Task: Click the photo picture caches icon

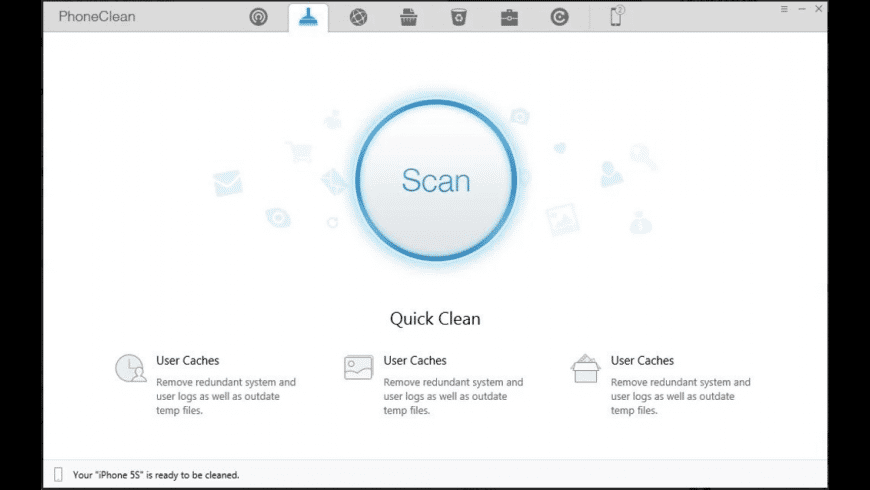Action: [x=358, y=367]
